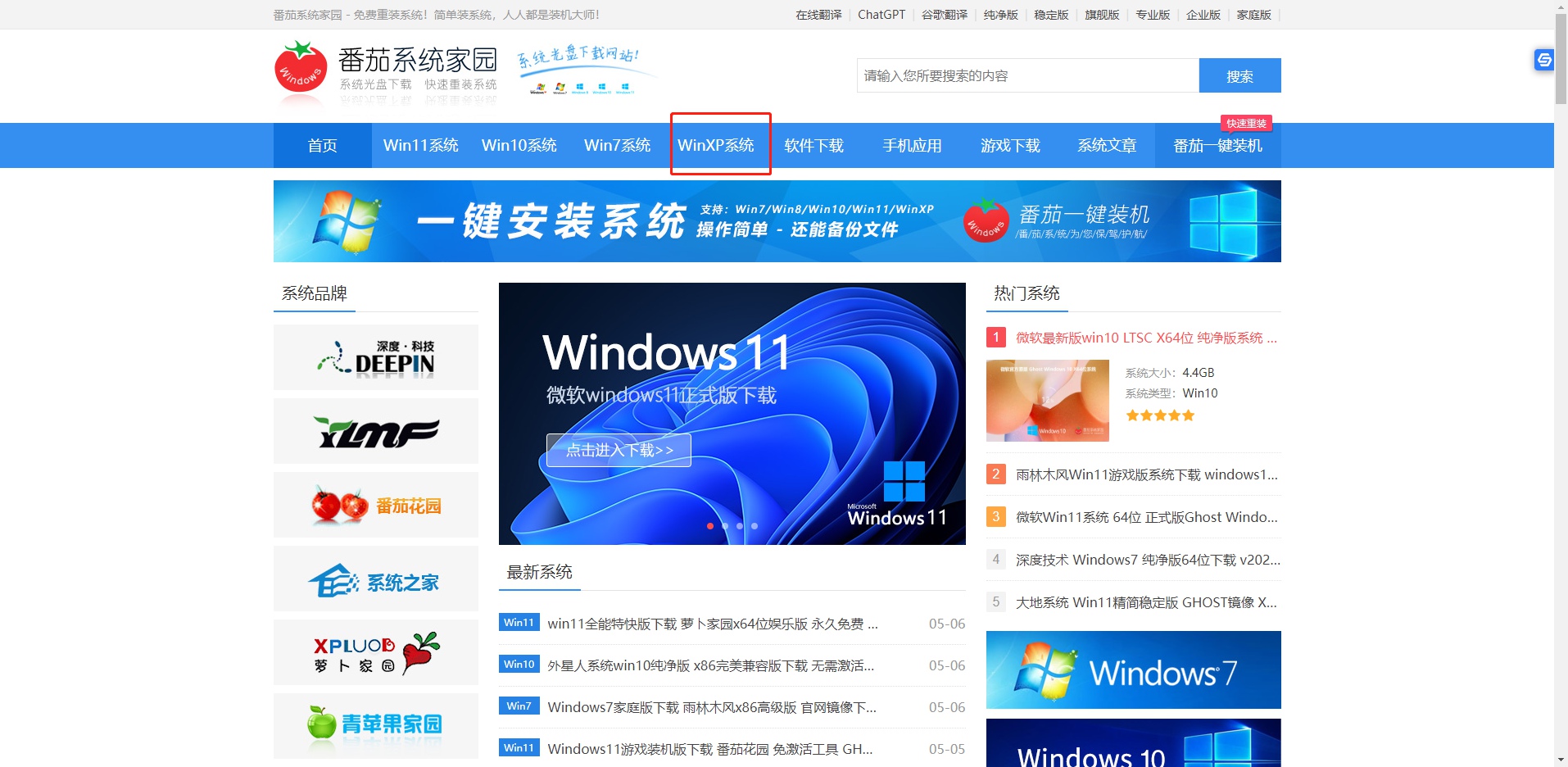
Task: Open the 家庭版 top link
Action: (x=1254, y=15)
